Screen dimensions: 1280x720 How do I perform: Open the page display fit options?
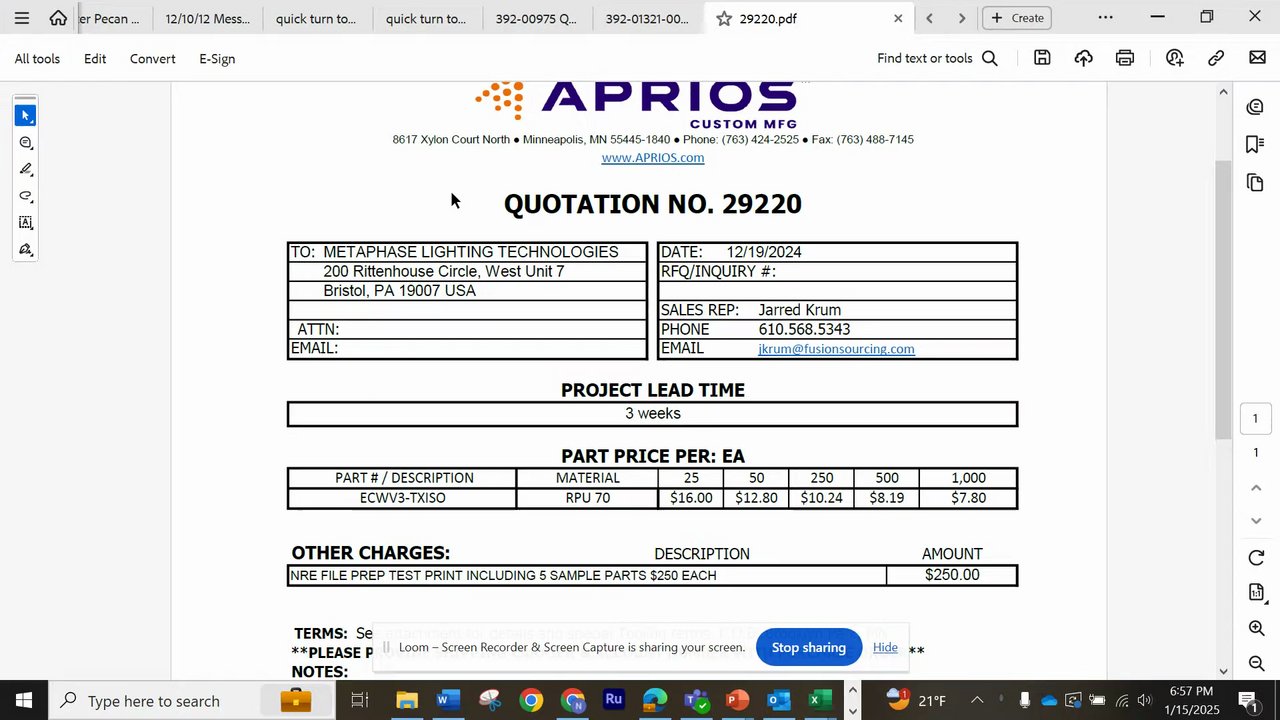[x=1256, y=593]
